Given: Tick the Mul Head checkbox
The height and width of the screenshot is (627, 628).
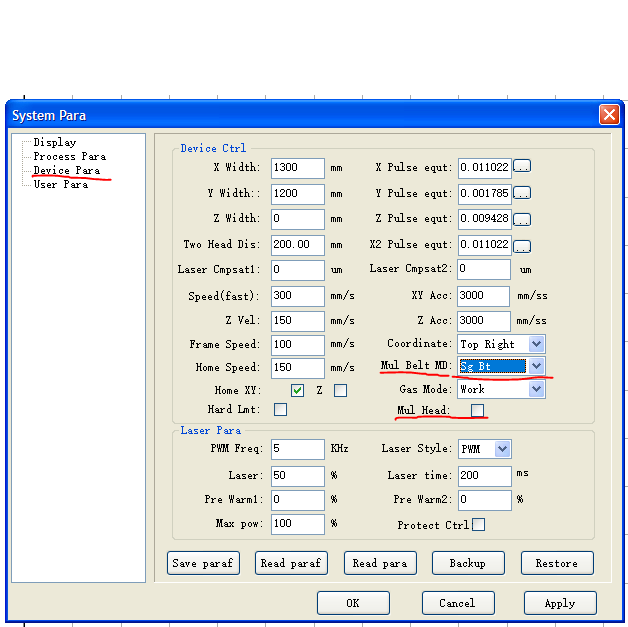Looking at the screenshot, I should point(478,410).
